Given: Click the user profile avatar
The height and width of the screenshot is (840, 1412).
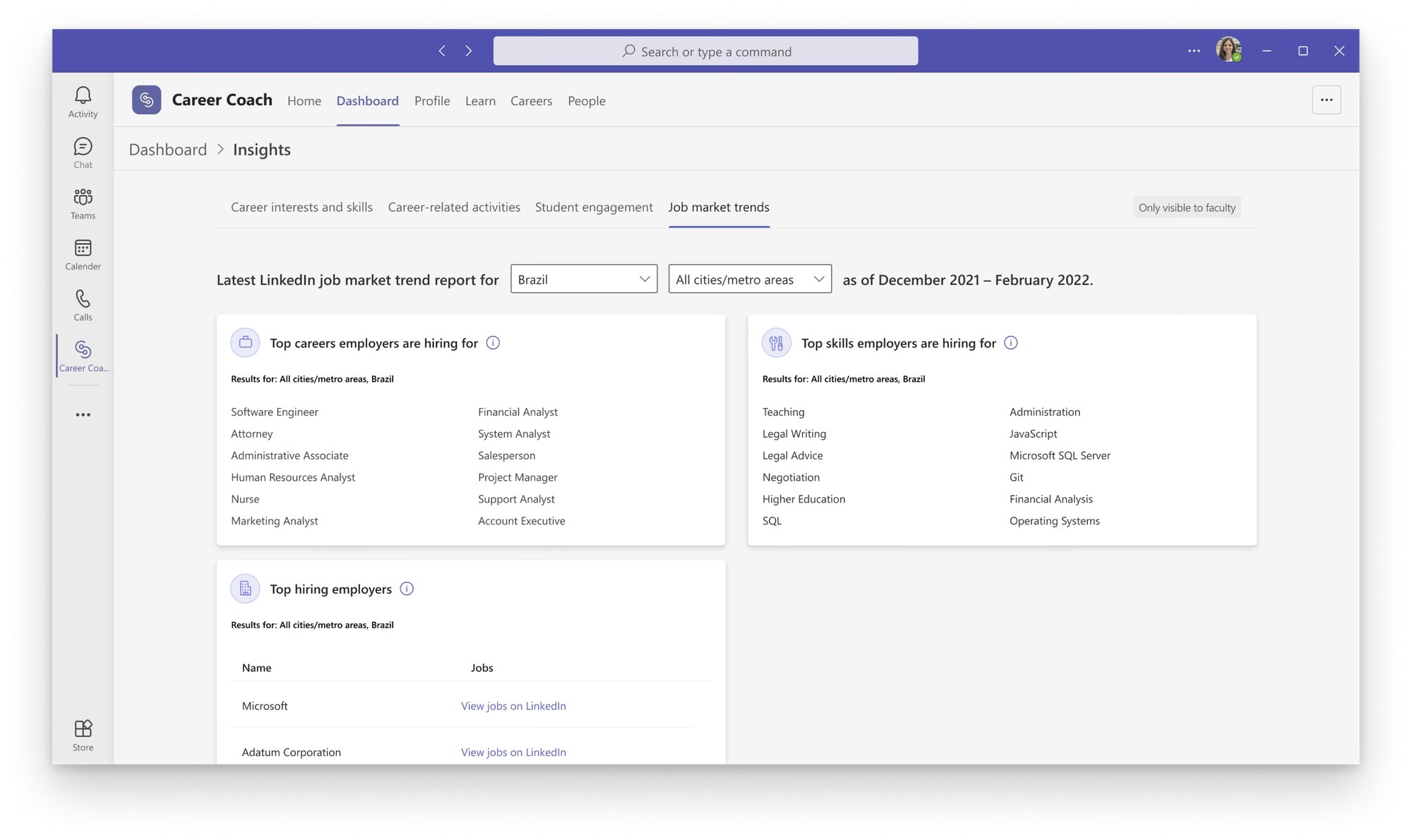Looking at the screenshot, I should coord(1228,49).
